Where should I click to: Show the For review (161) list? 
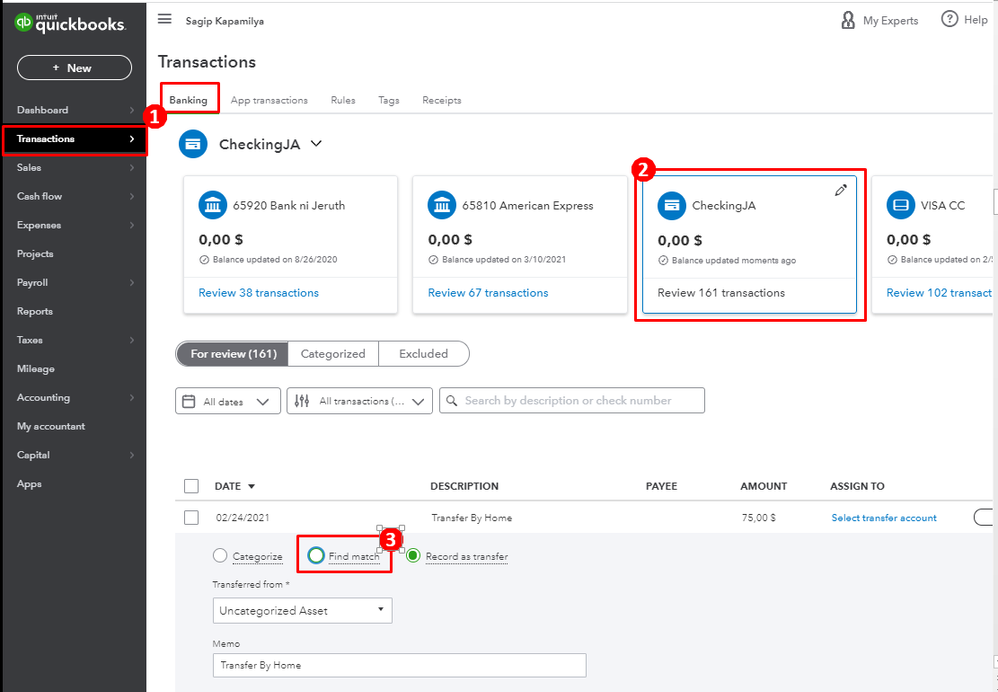232,354
